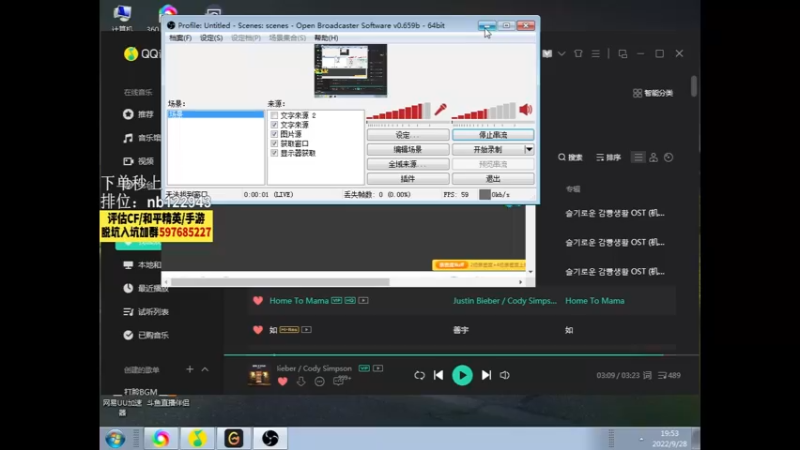Image resolution: width=800 pixels, height=450 pixels.
Task: Open QQ Music main menu icon
Action: click(595, 53)
